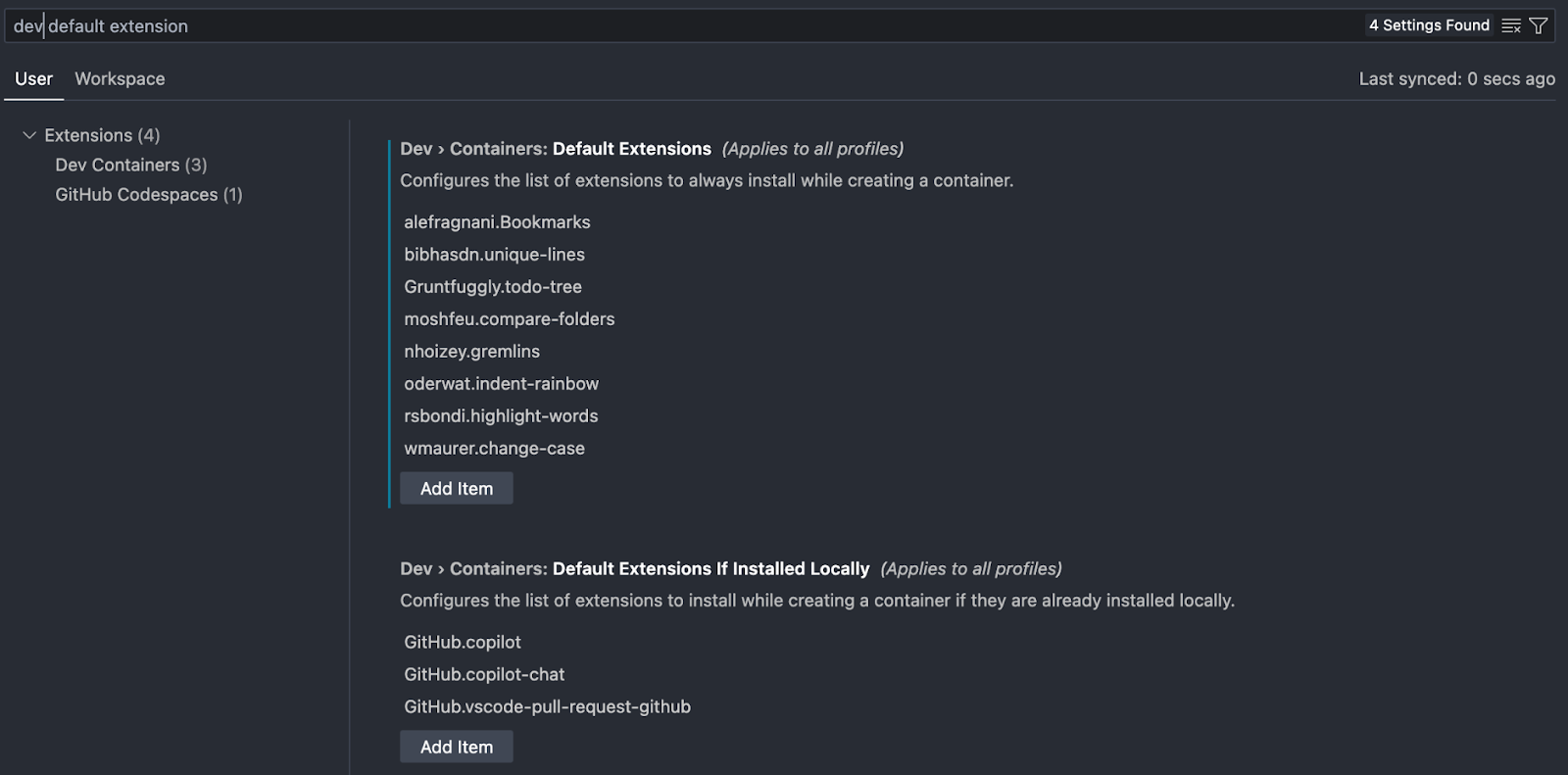Select GitHub.copilot list entry
1568x775 pixels.
(x=463, y=642)
